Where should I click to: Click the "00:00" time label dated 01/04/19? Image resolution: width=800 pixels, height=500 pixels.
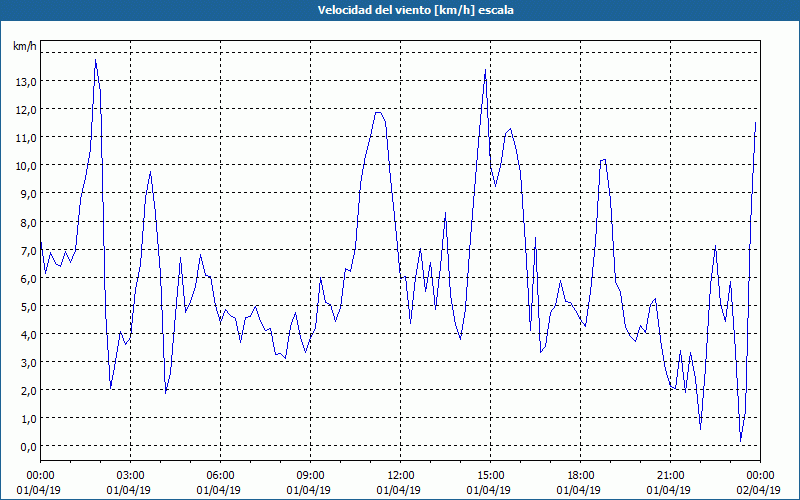(40, 476)
